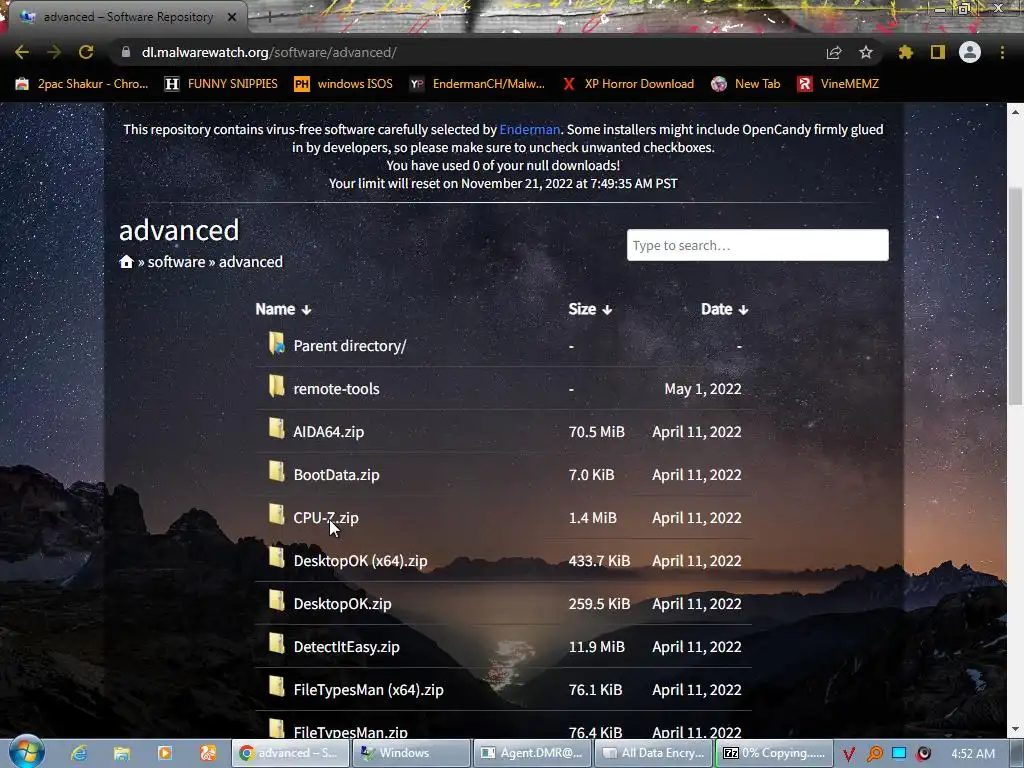The width and height of the screenshot is (1024, 768).
Task: Click the site lock icon in address bar
Action: click(126, 52)
